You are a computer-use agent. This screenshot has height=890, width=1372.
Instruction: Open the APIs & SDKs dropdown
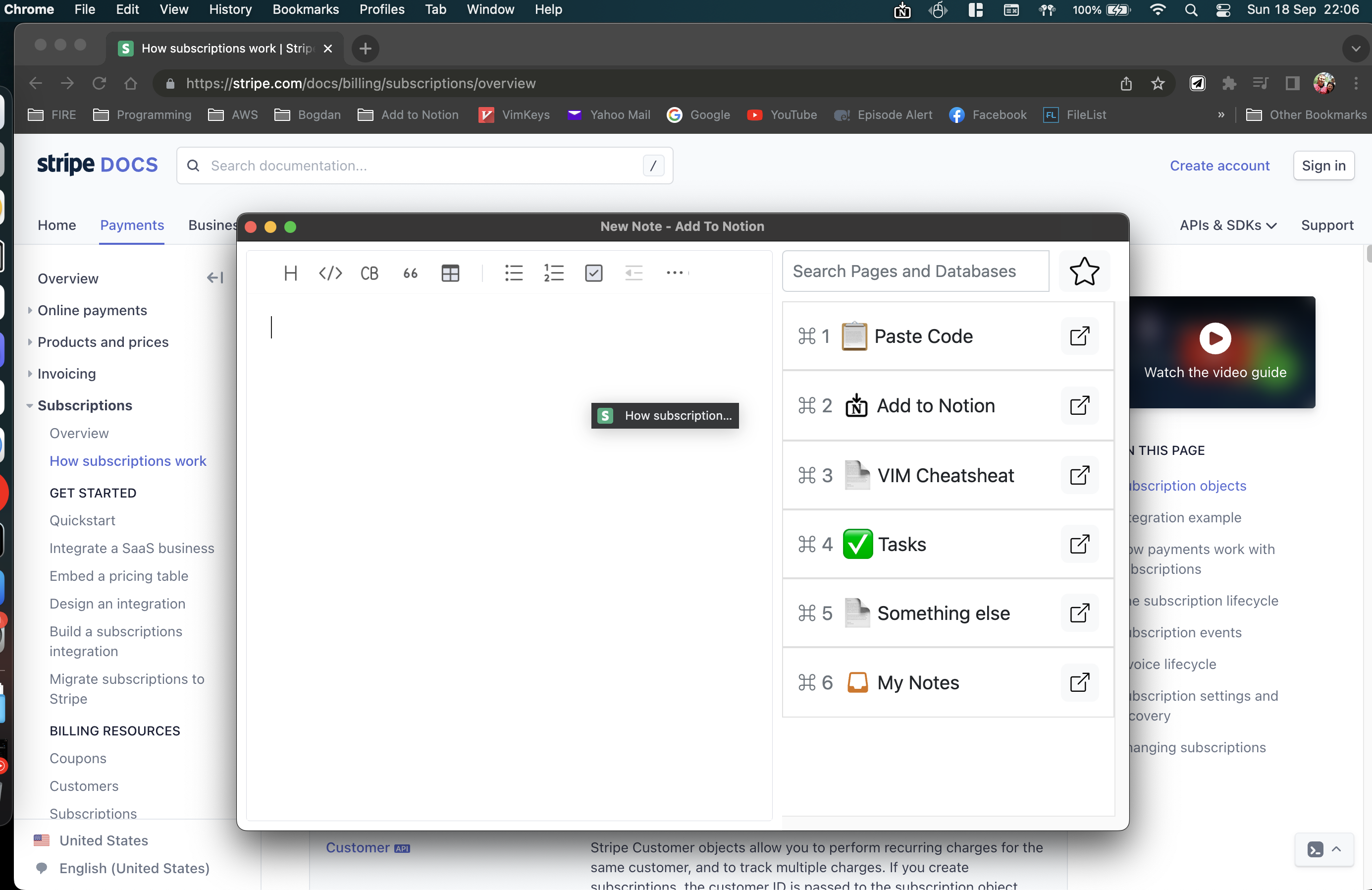[x=1228, y=225]
